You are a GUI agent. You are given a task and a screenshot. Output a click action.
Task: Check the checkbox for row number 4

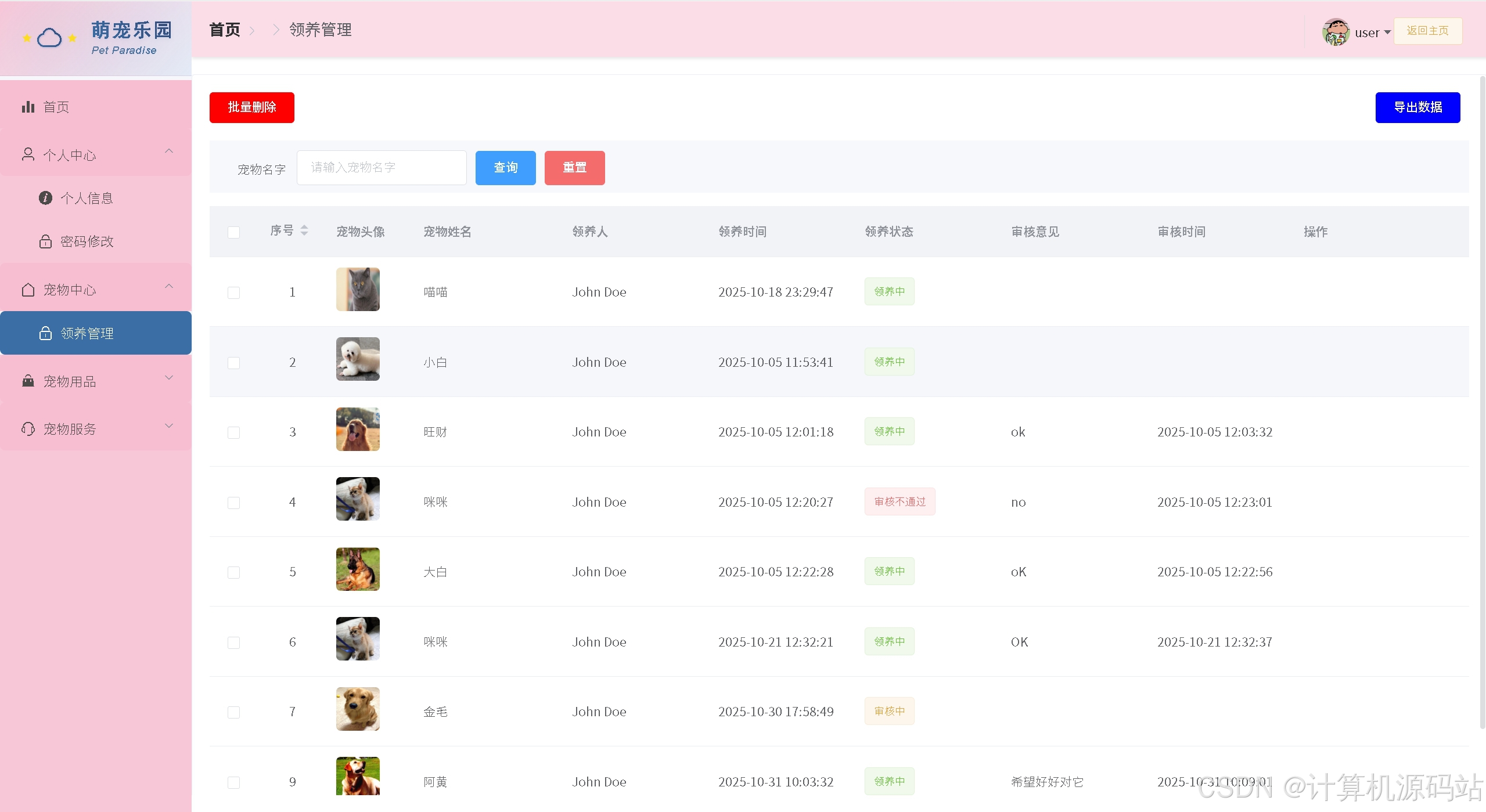(x=233, y=503)
